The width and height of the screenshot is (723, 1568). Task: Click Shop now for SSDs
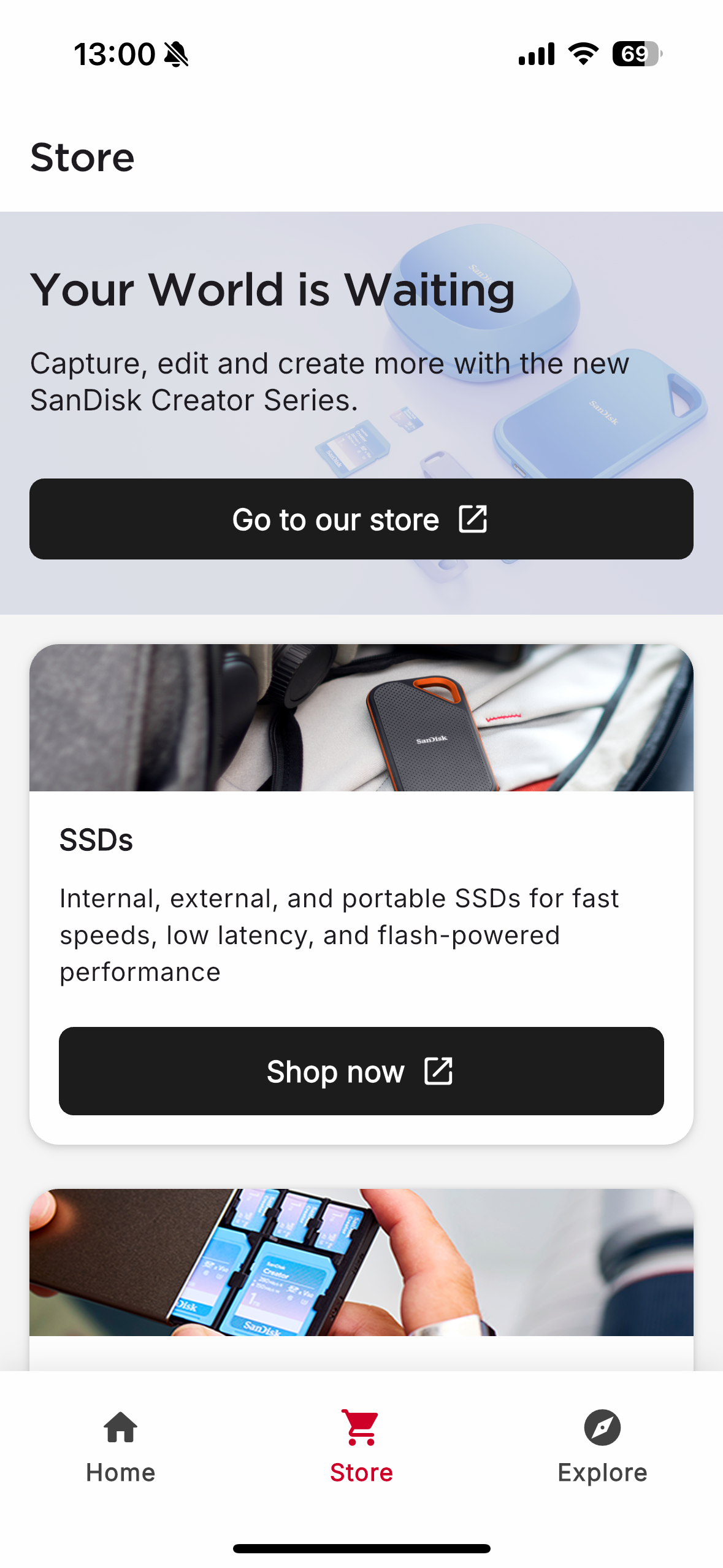[361, 1071]
